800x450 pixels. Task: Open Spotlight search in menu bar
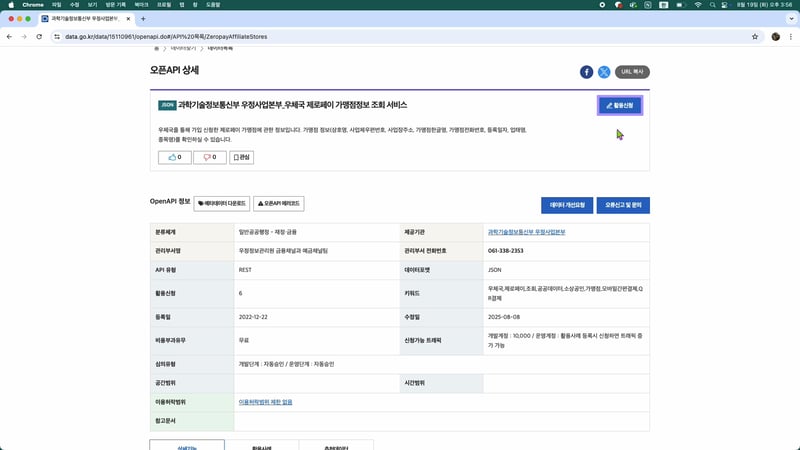point(712,5)
